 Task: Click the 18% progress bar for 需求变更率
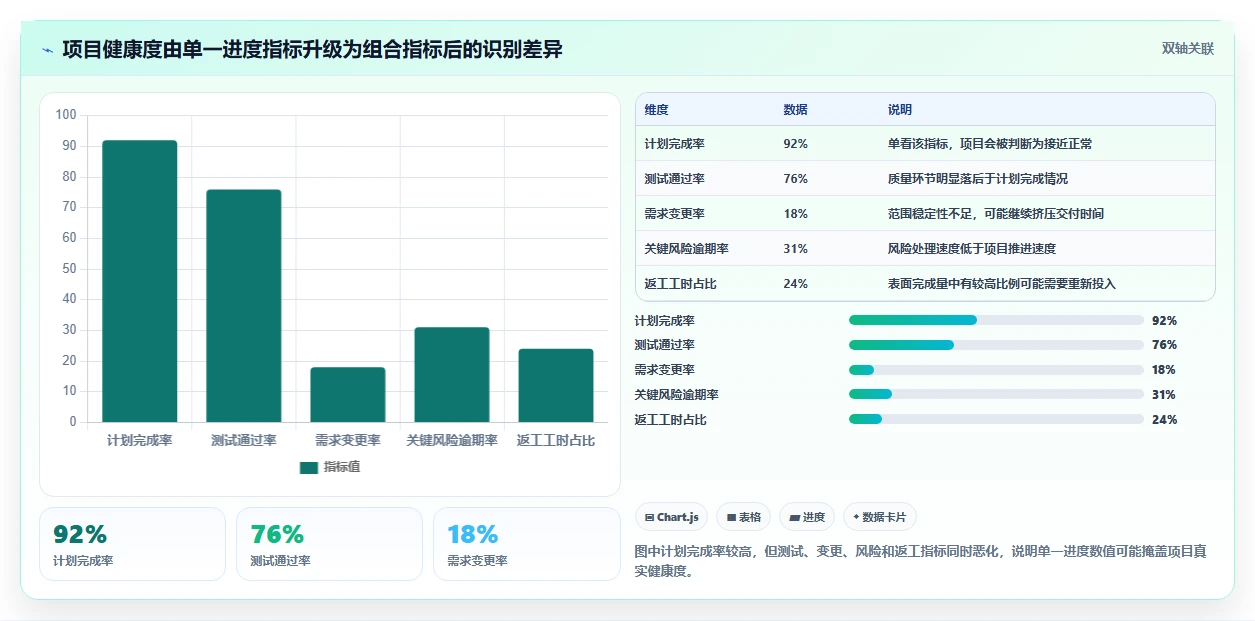coord(996,370)
